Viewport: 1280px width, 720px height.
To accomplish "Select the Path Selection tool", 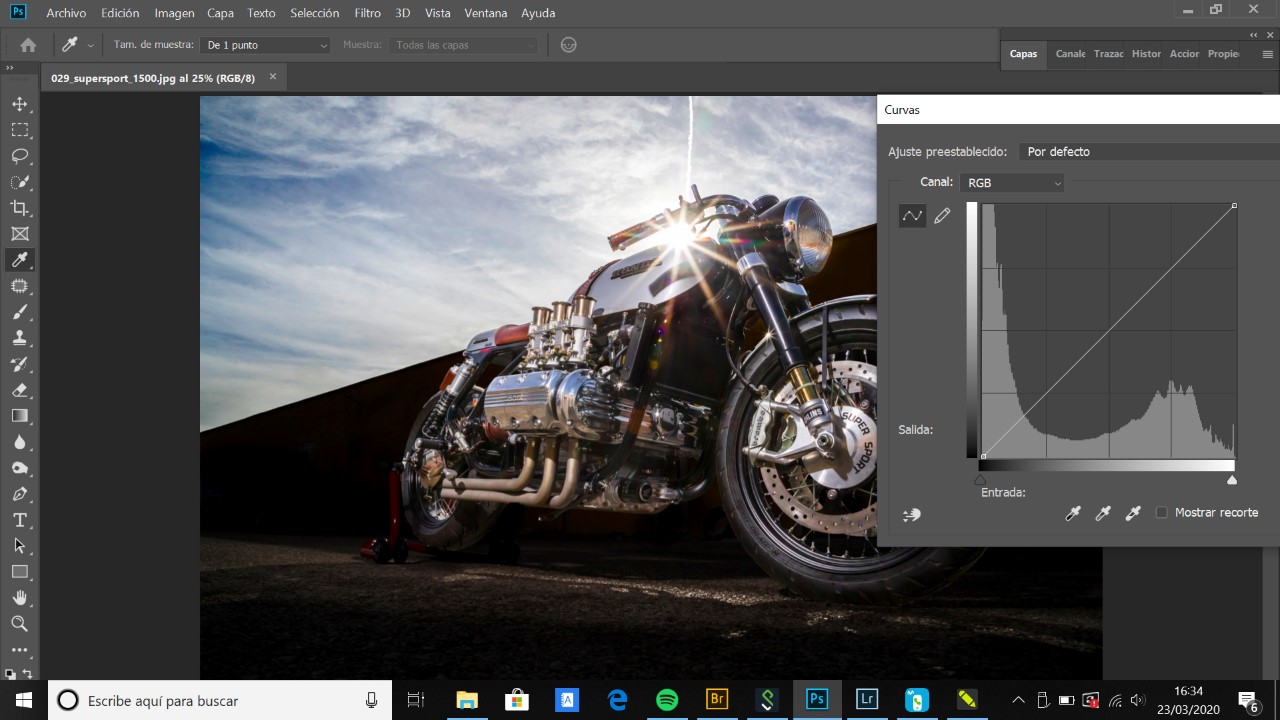I will (19, 546).
